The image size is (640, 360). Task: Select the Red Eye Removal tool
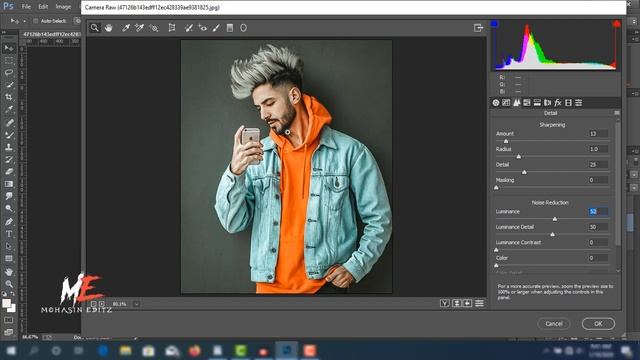coord(202,28)
